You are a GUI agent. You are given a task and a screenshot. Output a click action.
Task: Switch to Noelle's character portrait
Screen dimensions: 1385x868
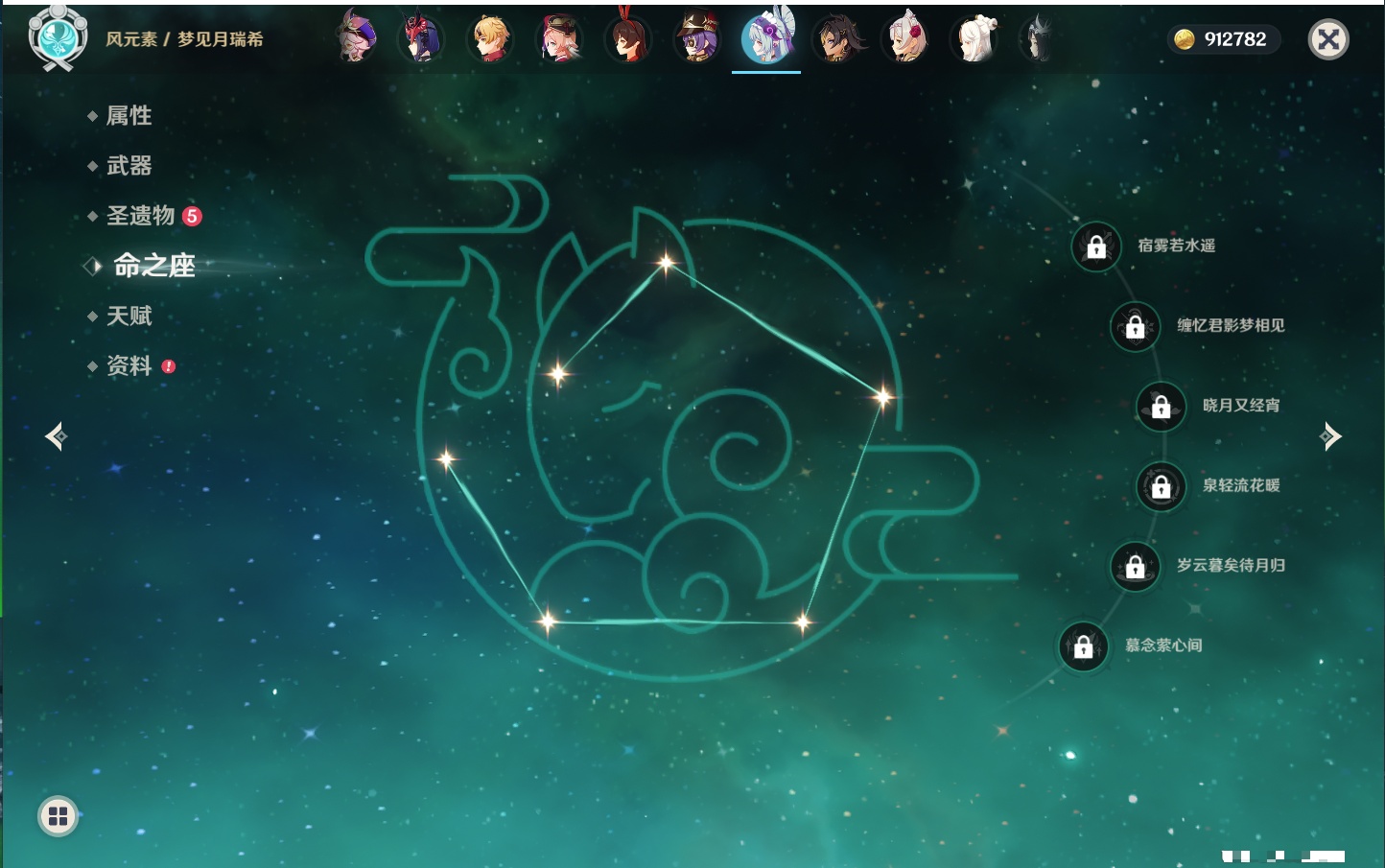(904, 40)
